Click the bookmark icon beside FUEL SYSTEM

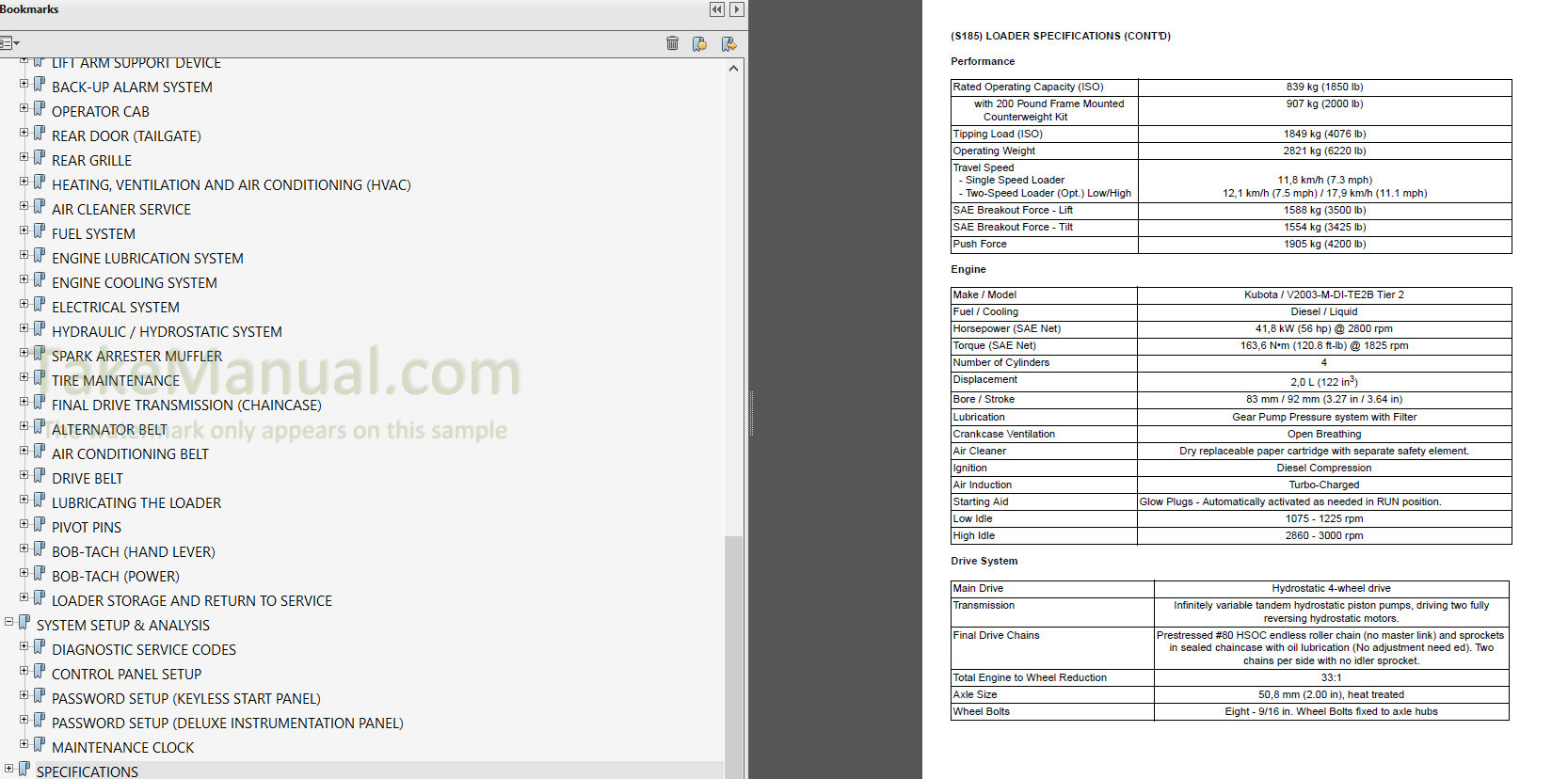click(40, 231)
